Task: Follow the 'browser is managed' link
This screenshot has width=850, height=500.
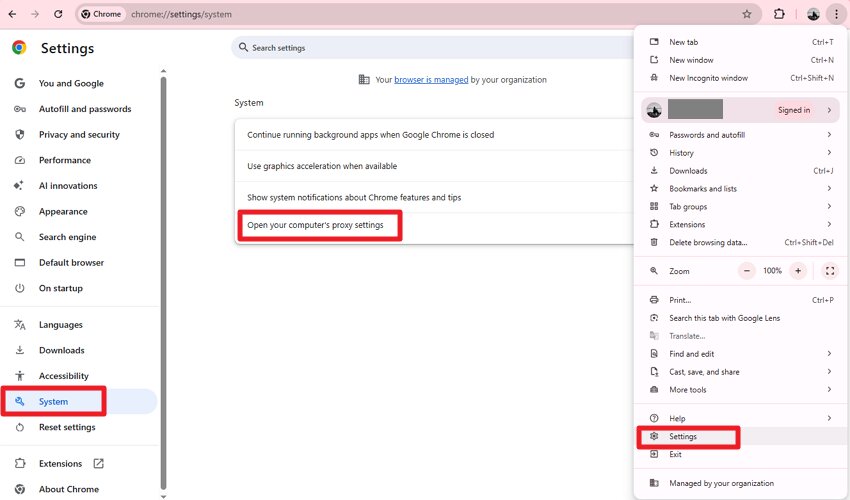Action: click(x=431, y=80)
